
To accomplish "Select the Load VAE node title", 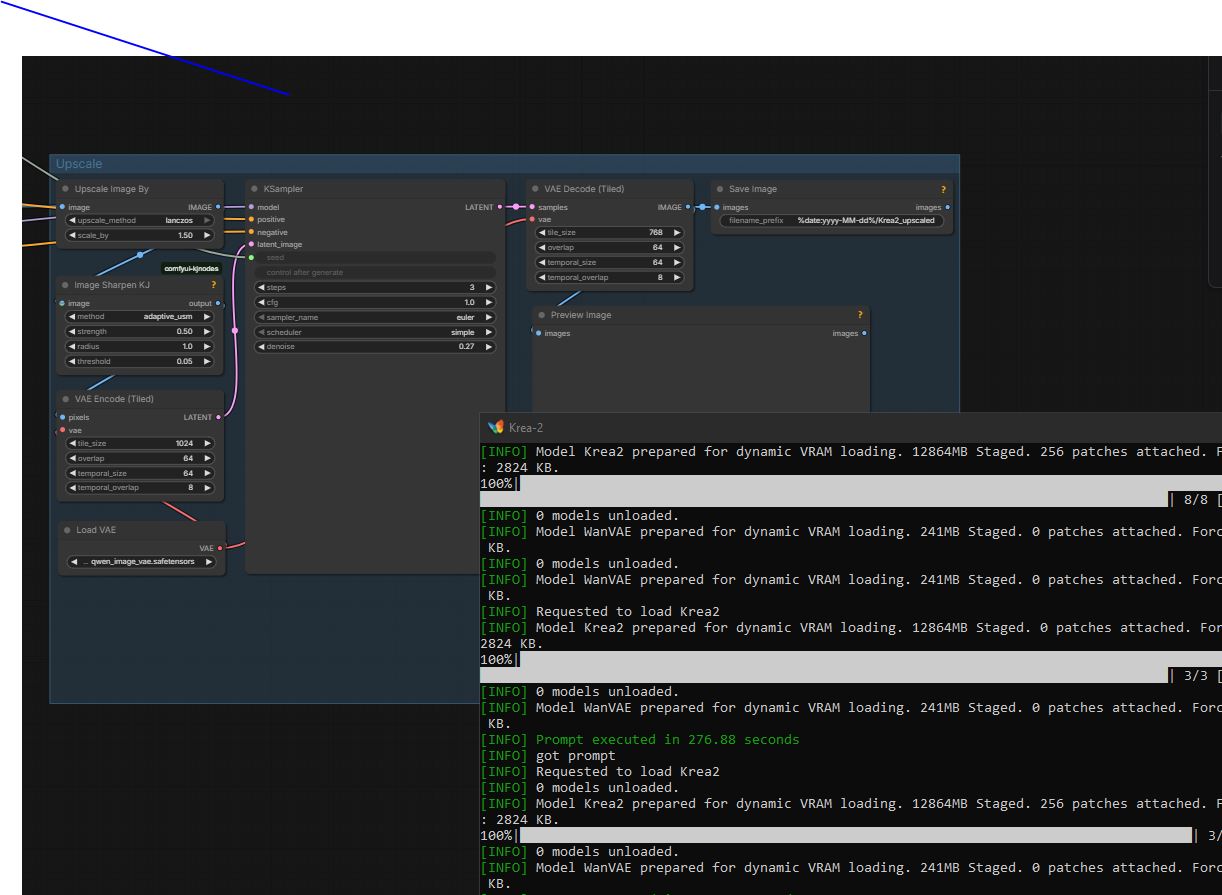I will tap(96, 530).
